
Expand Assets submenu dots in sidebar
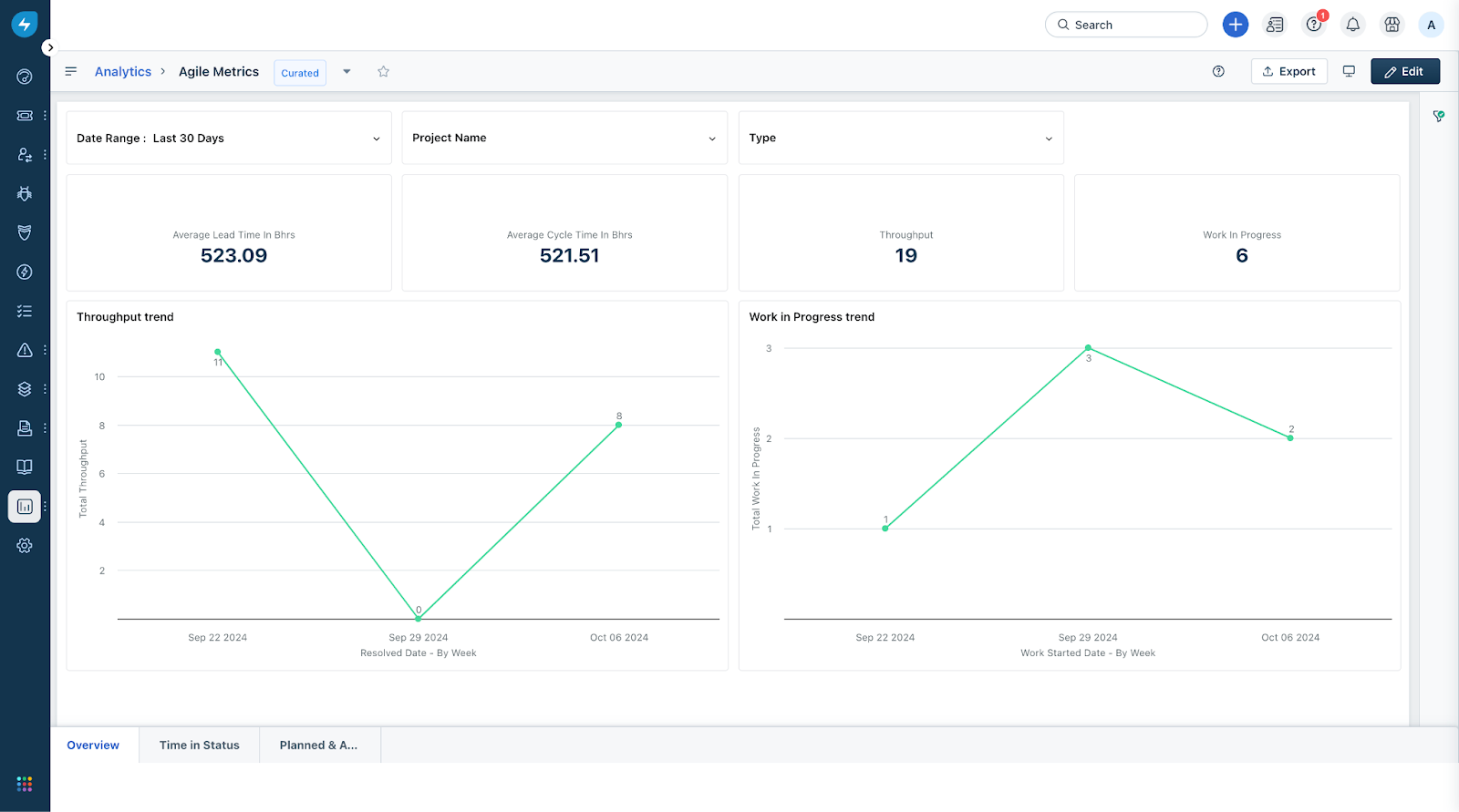coord(45,389)
